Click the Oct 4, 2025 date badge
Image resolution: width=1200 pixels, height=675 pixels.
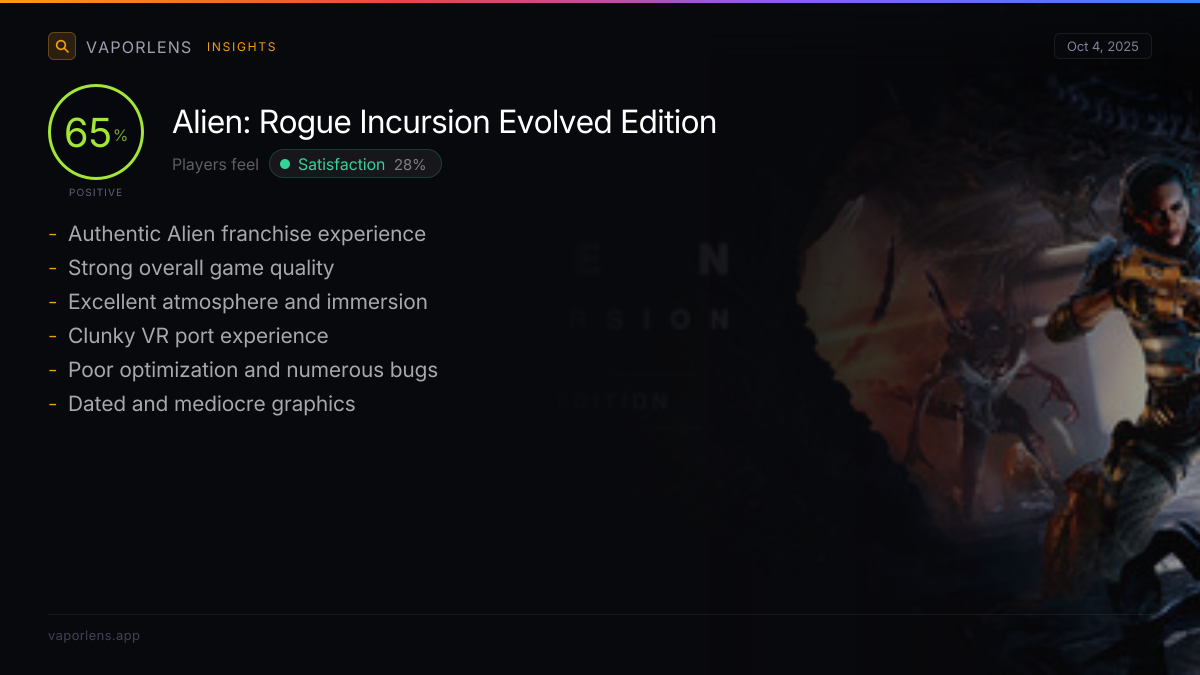click(x=1103, y=46)
